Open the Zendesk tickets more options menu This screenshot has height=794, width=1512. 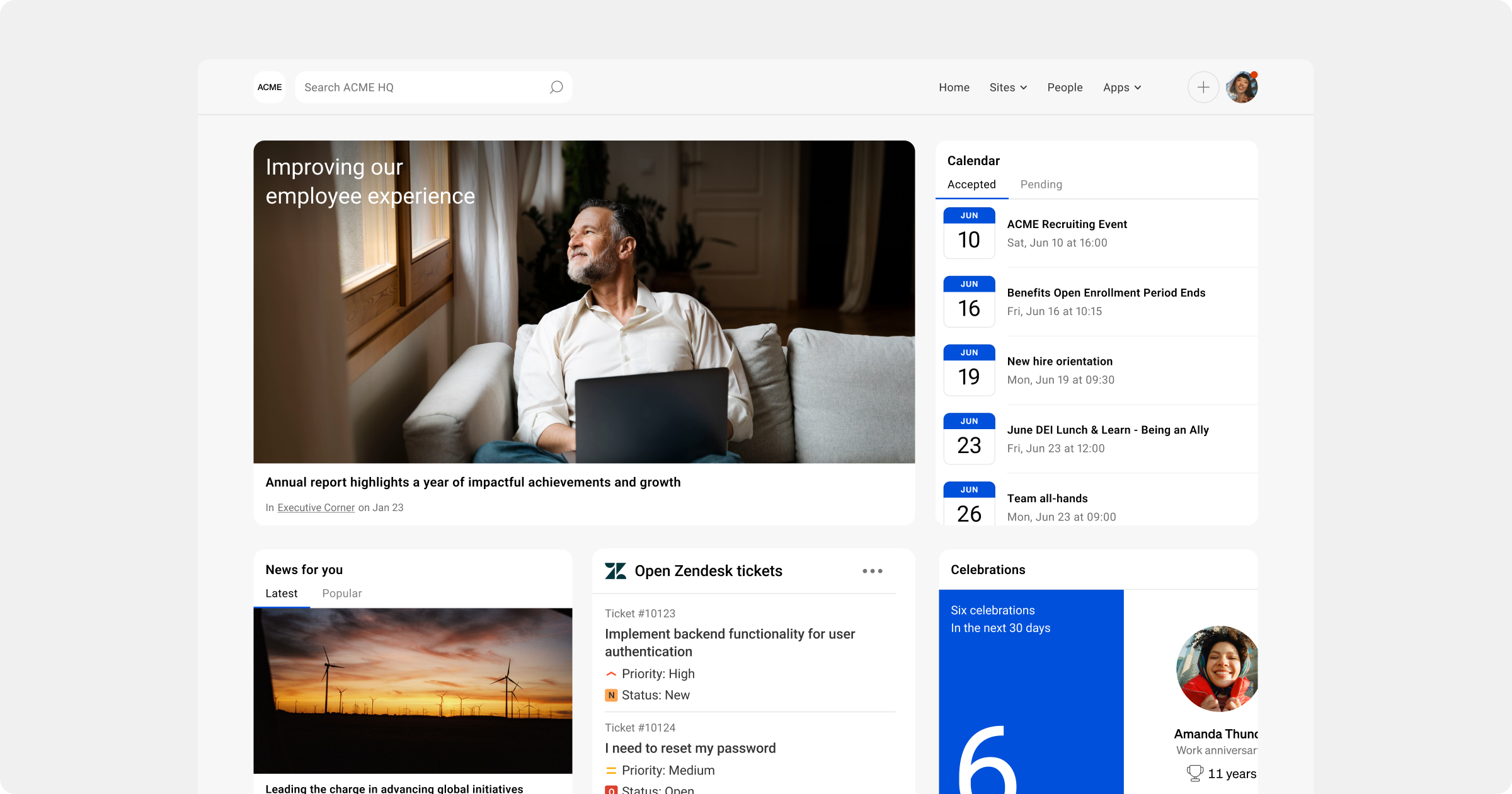[873, 571]
